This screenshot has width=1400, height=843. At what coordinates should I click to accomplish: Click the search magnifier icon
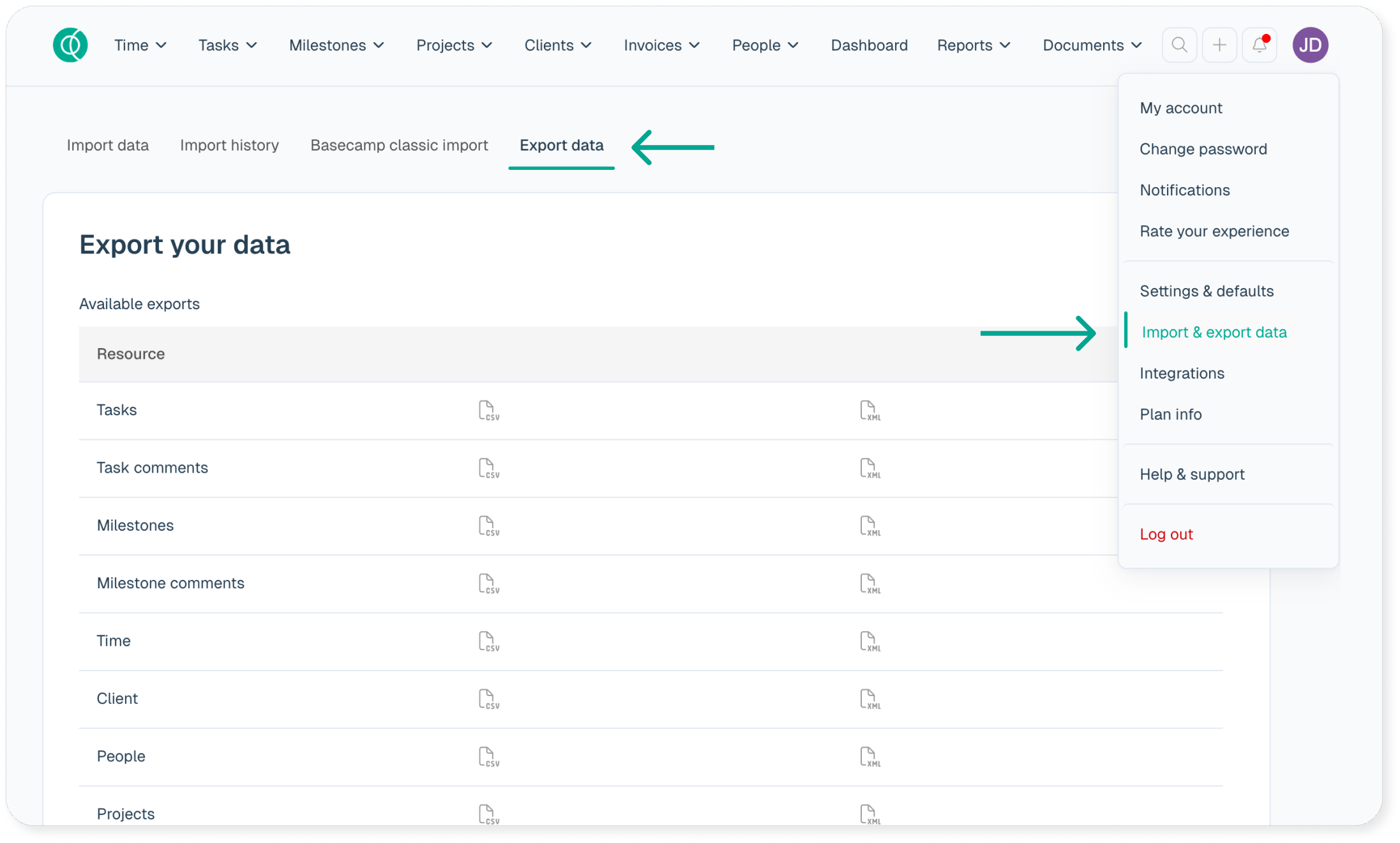(x=1179, y=45)
